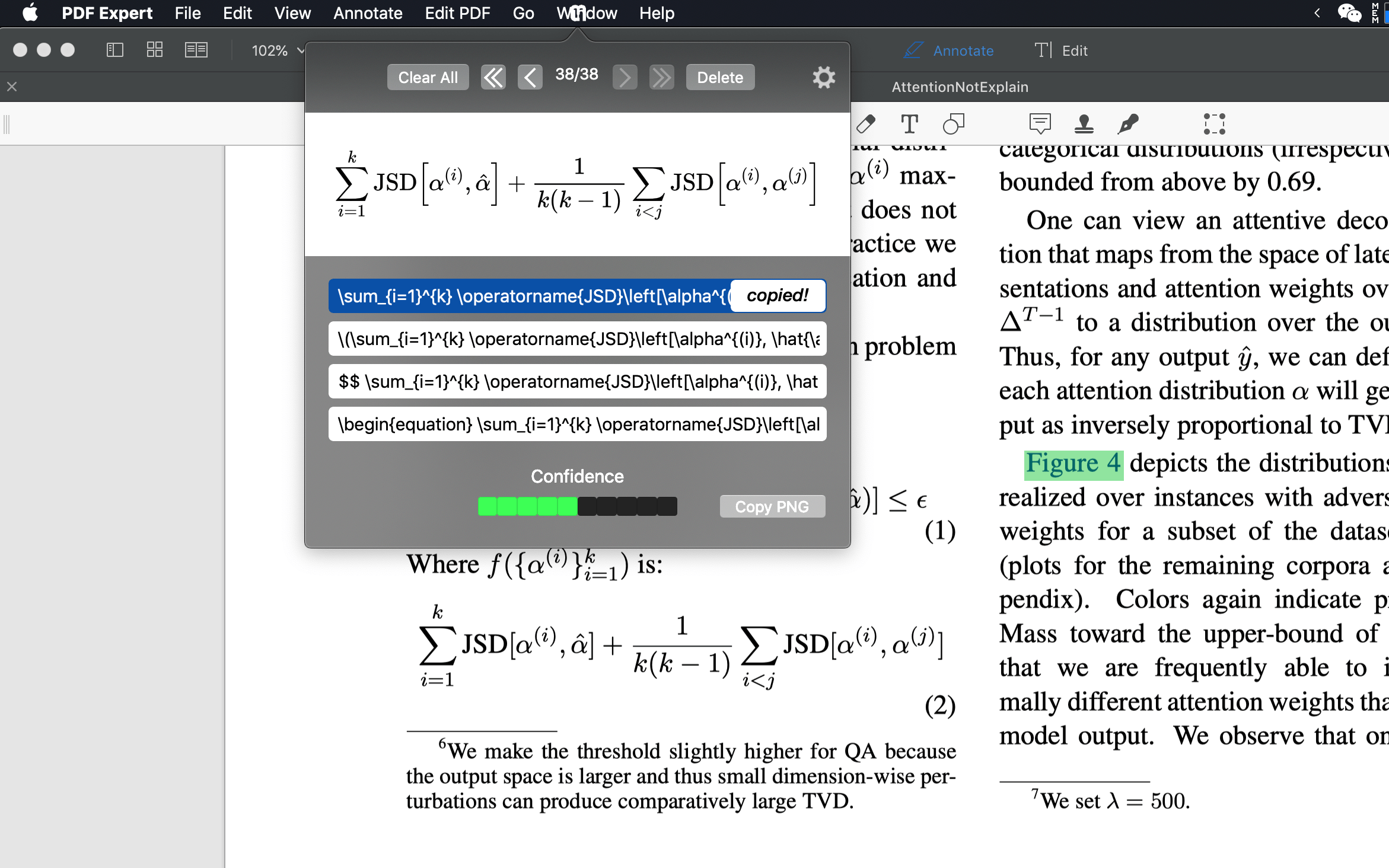Toggle the sidebar panel icon
1389x868 pixels.
click(114, 50)
